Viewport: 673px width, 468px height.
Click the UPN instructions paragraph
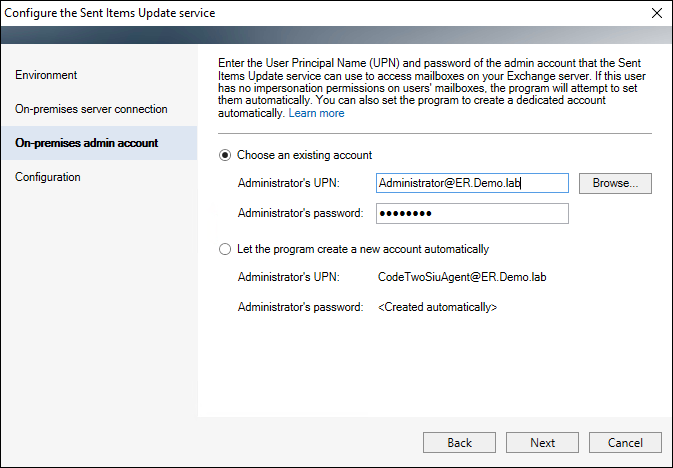pos(432,88)
